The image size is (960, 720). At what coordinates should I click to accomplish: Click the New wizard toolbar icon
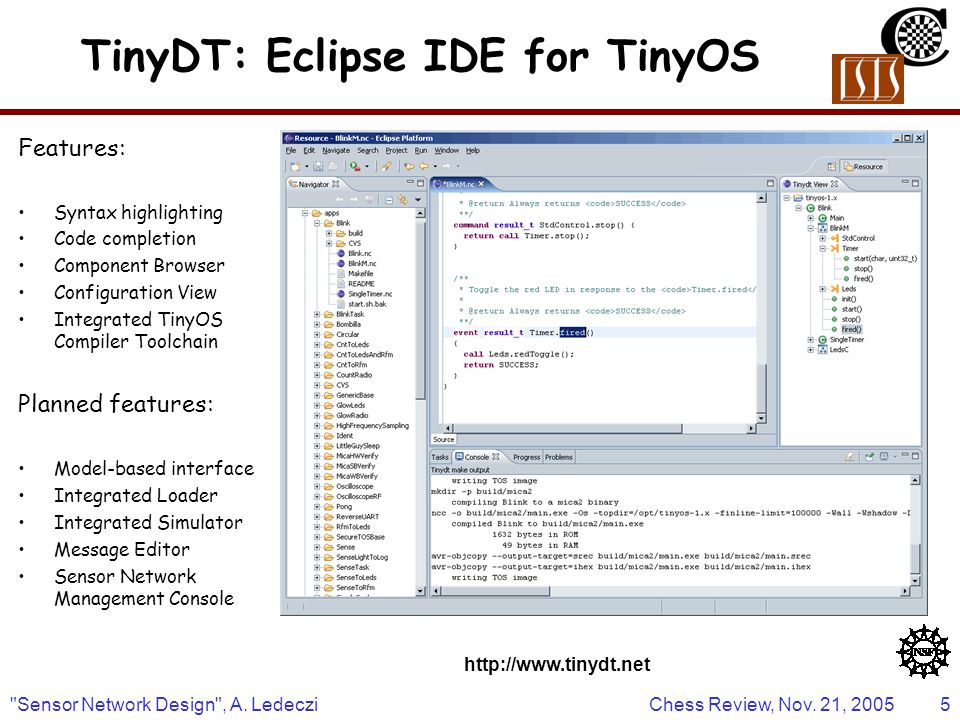(x=295, y=167)
